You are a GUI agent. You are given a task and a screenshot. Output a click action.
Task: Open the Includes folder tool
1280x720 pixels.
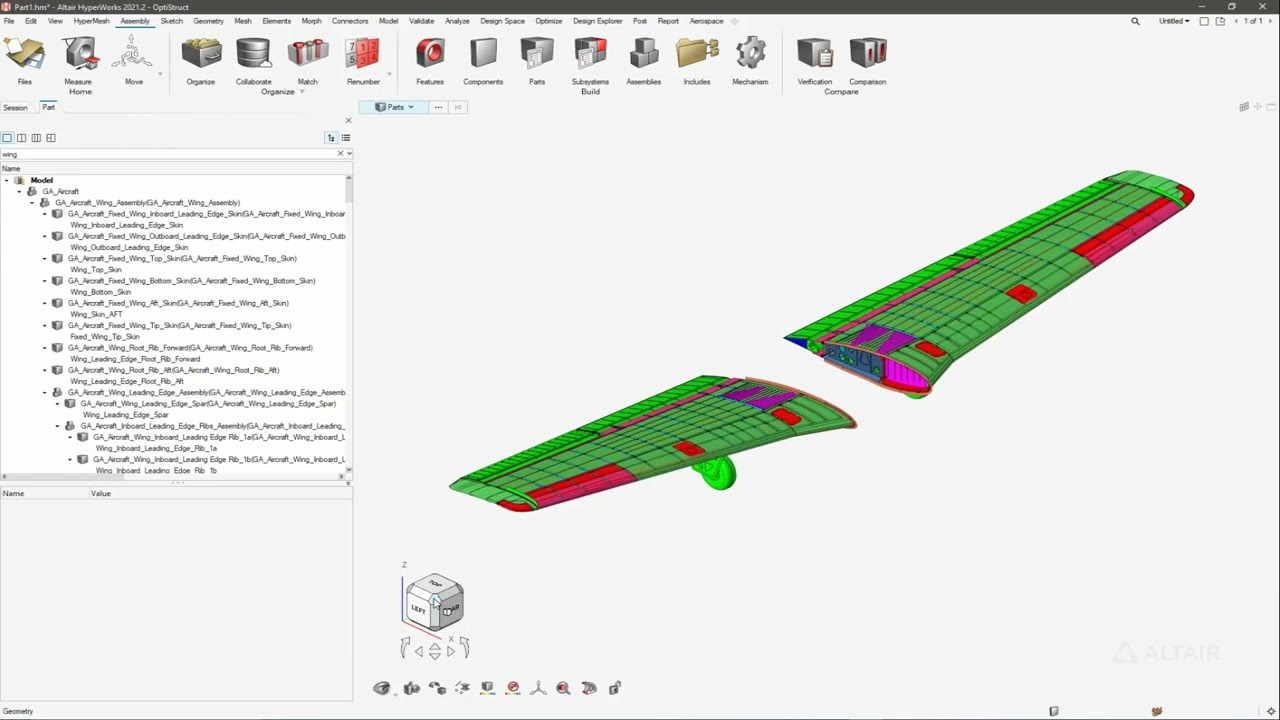coord(697,61)
